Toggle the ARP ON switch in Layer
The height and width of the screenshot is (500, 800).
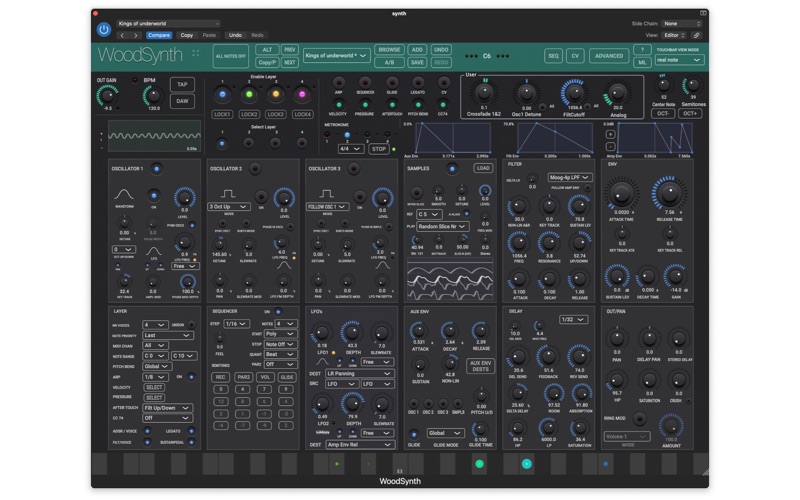[191, 377]
